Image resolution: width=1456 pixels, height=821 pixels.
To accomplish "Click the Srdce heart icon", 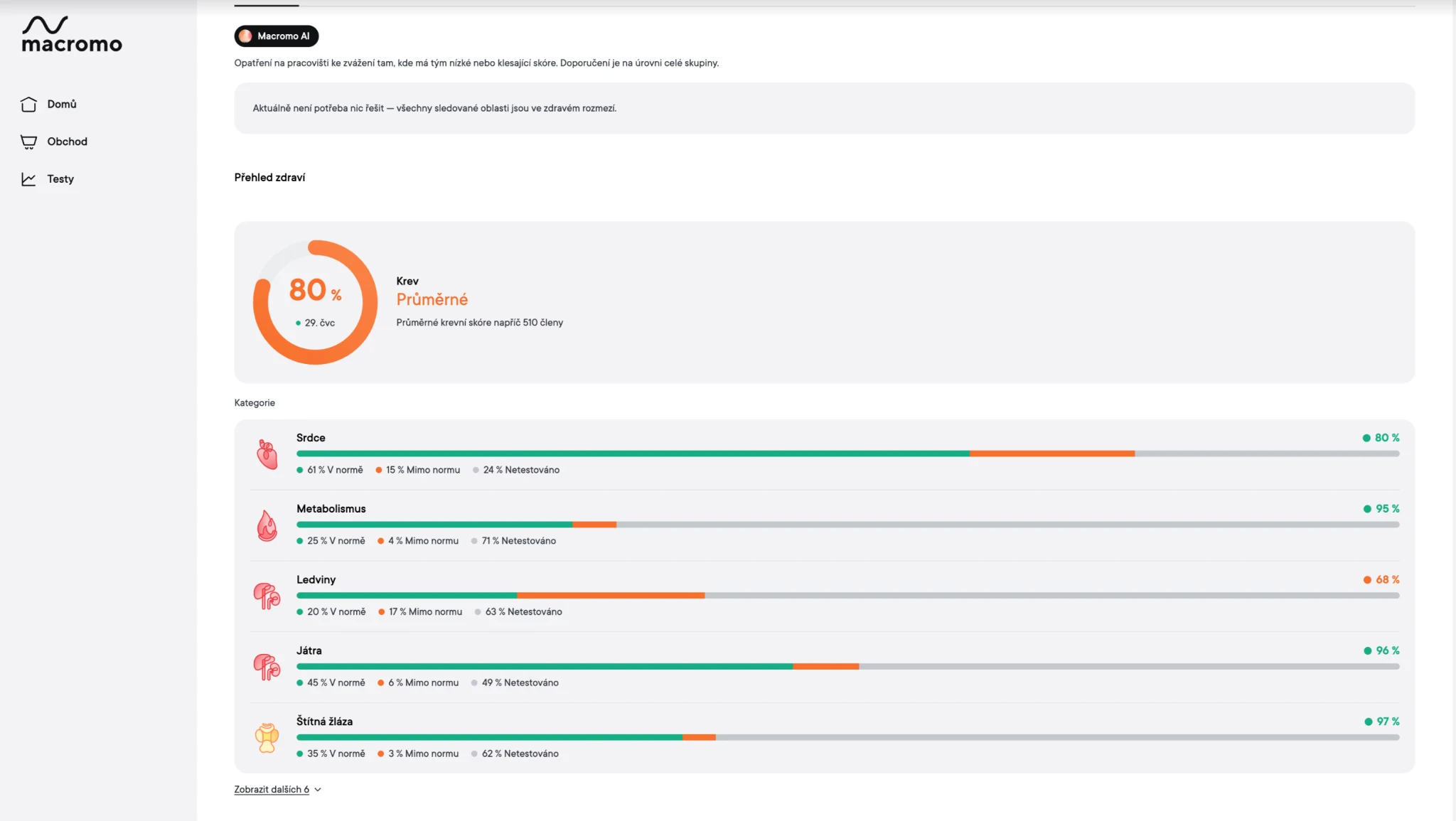I will (267, 454).
